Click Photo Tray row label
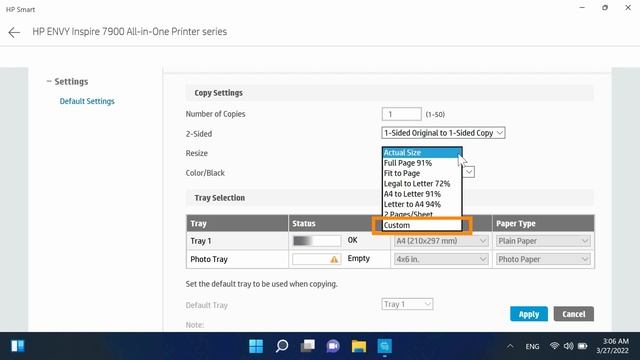The width and height of the screenshot is (640, 360). pyautogui.click(x=209, y=259)
